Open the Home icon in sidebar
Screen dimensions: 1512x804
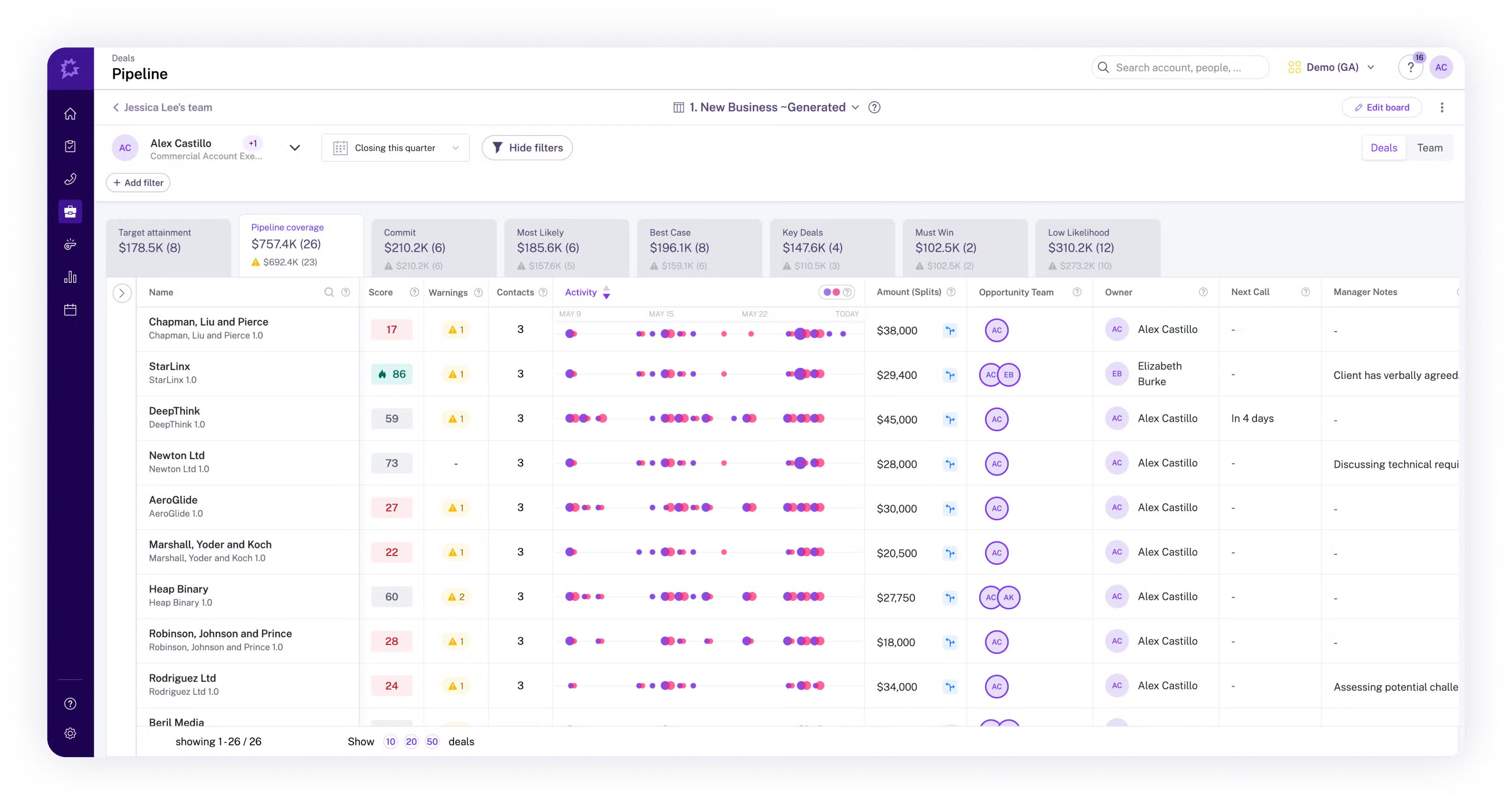[x=70, y=114]
